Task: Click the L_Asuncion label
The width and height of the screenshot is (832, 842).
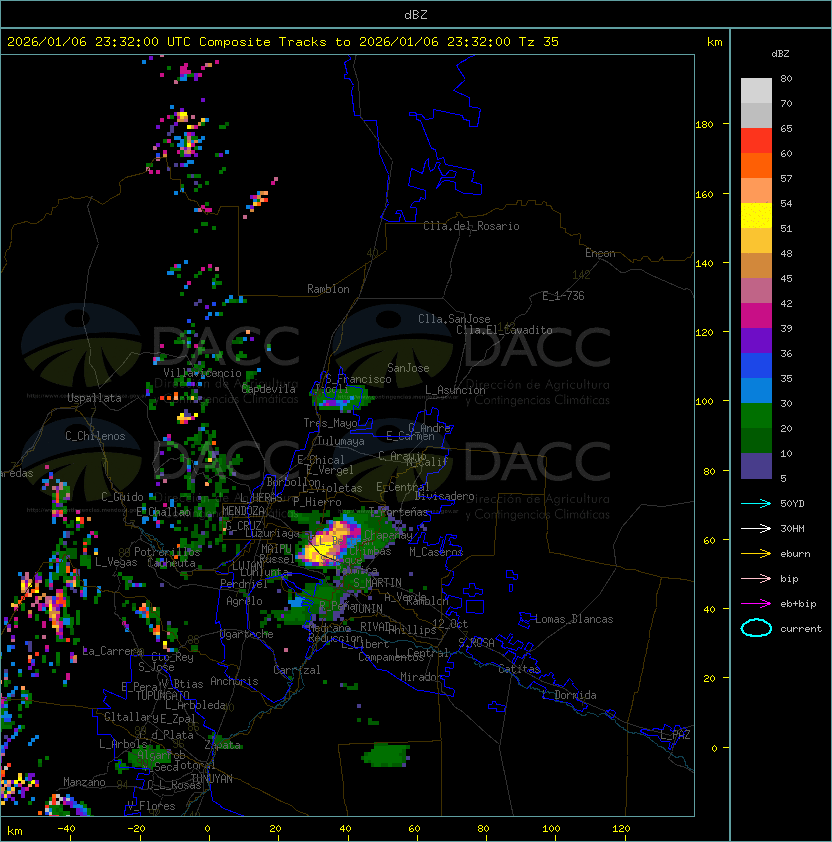Action: pos(455,390)
